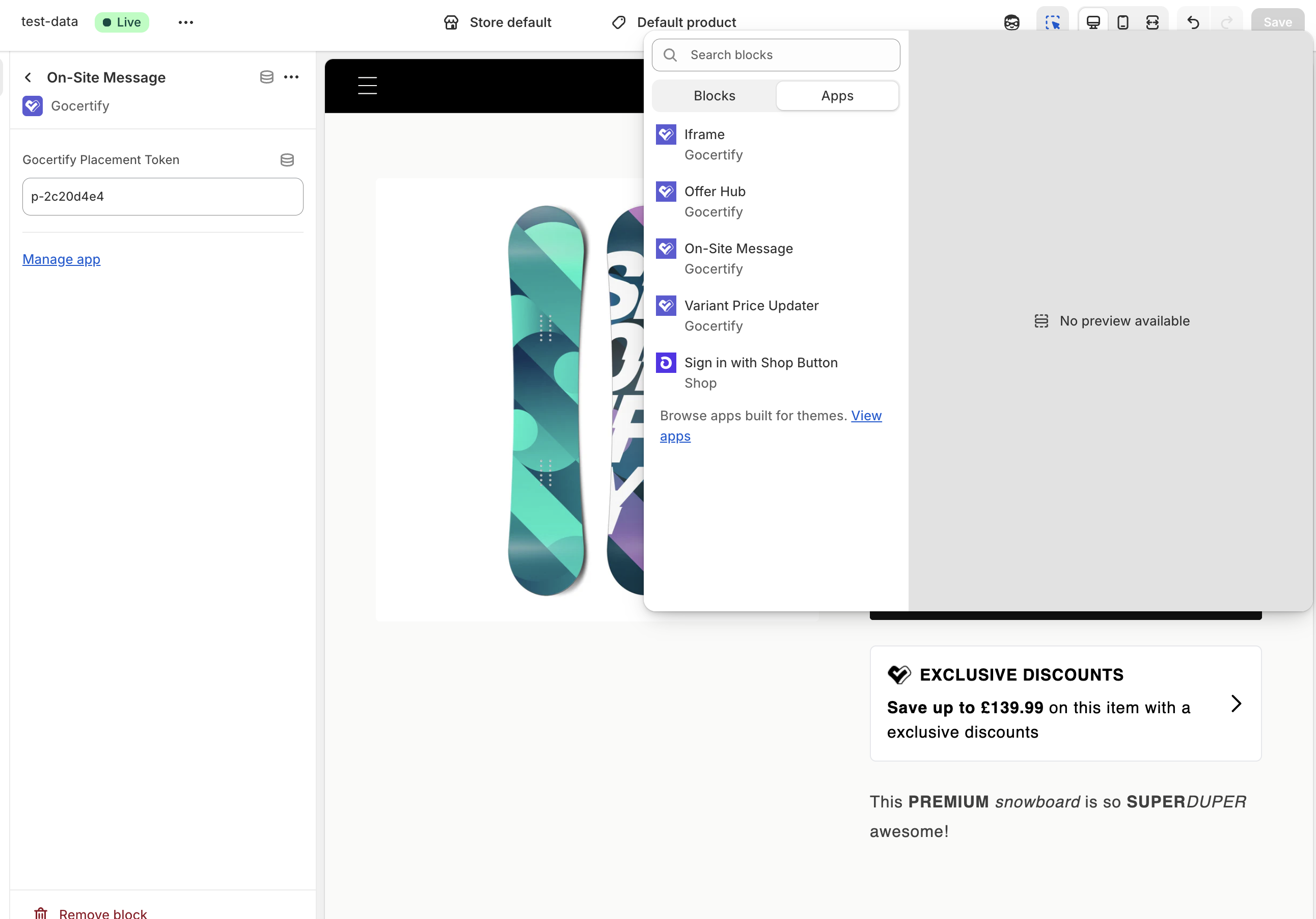Switch to the Apps tab

tap(837, 95)
